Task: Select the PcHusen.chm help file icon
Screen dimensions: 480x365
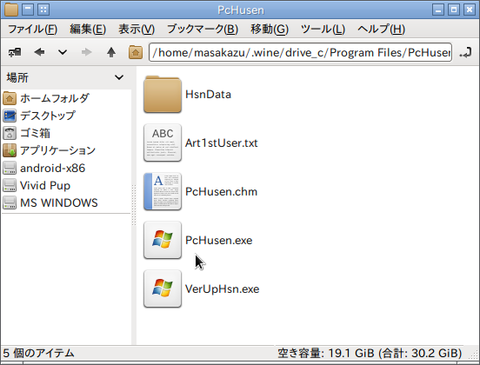Action: pos(163,192)
